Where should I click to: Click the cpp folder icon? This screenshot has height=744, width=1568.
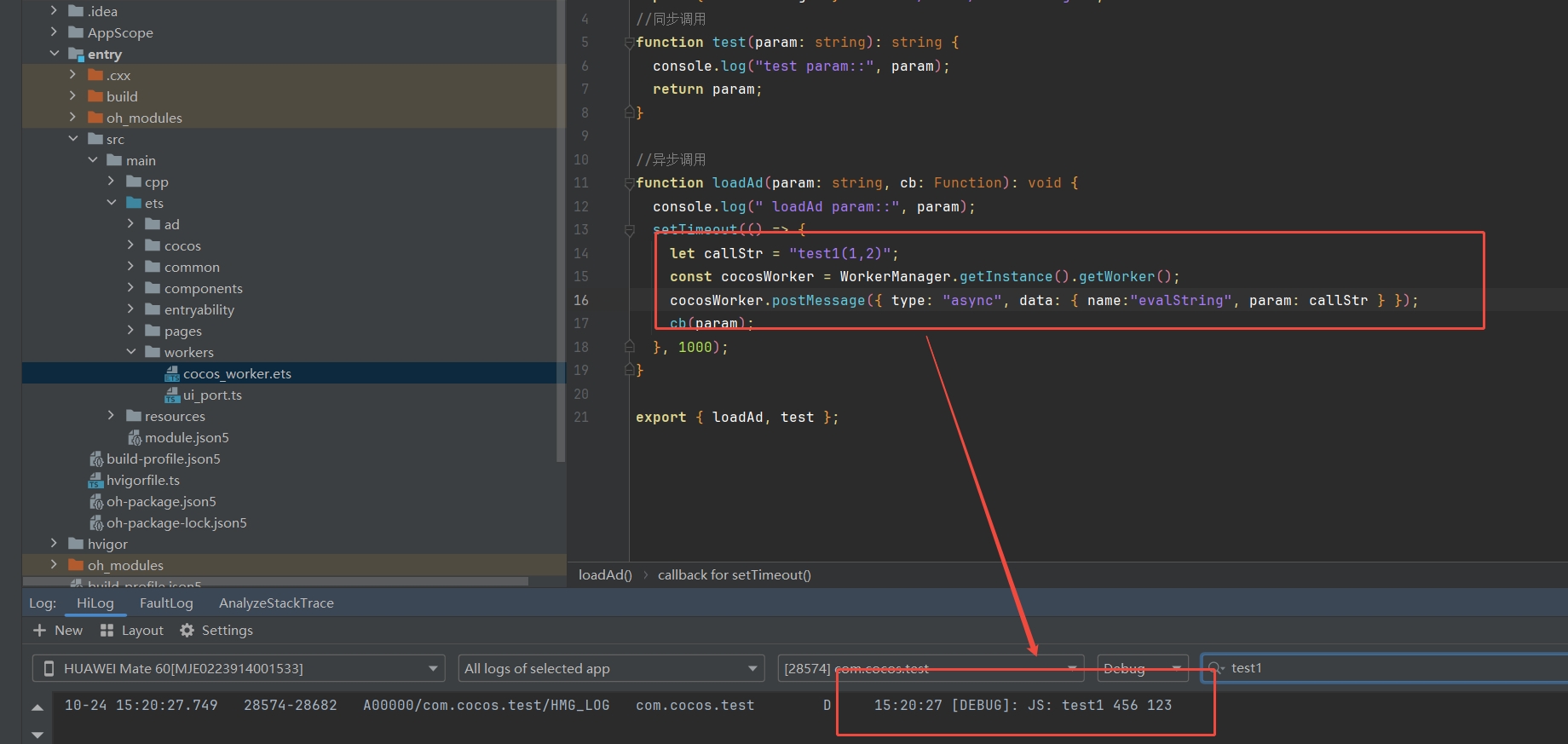tap(134, 182)
